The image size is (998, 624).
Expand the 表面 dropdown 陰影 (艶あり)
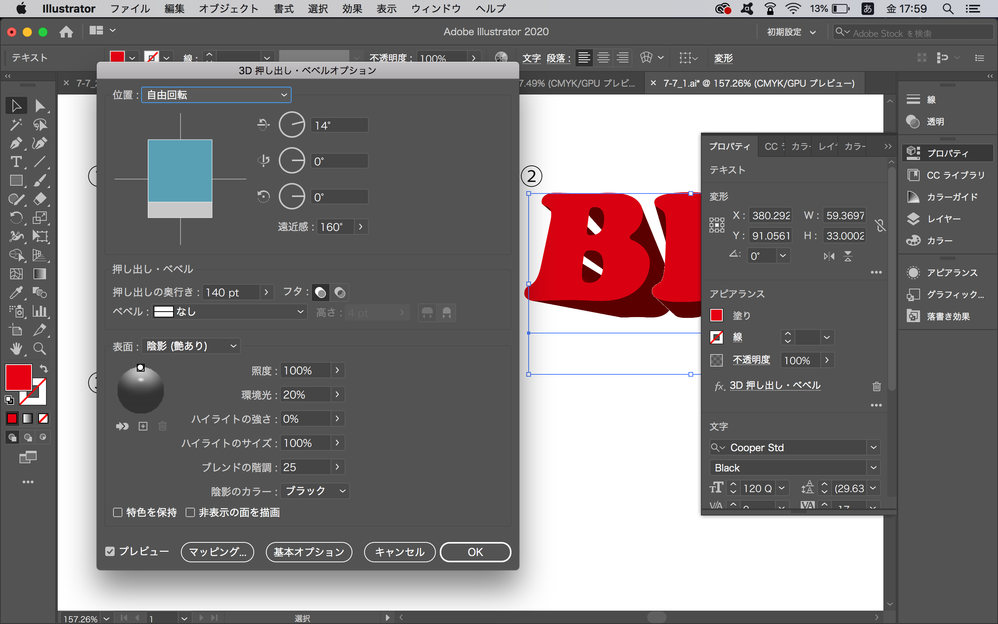pyautogui.click(x=191, y=346)
